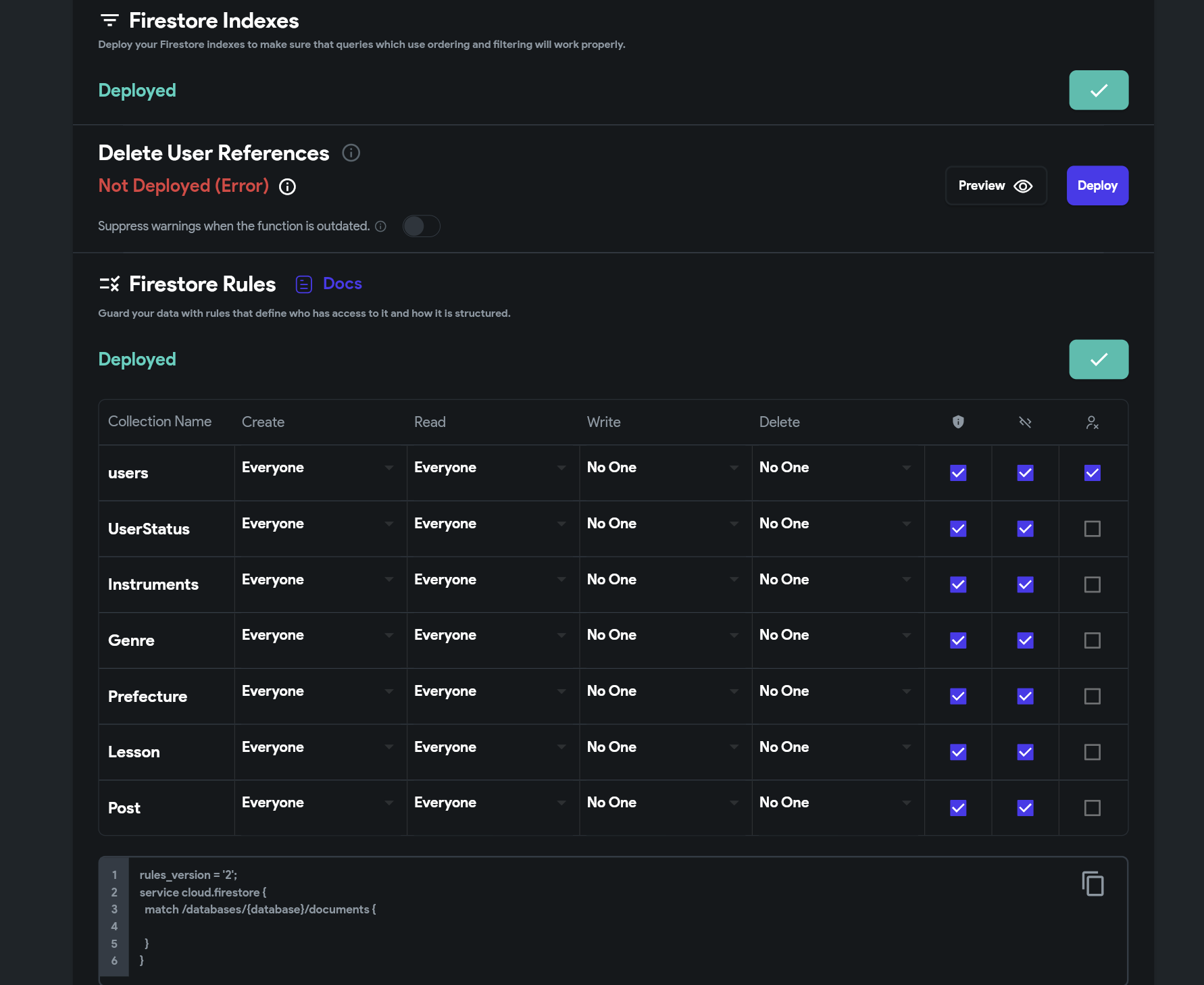Image resolution: width=1204 pixels, height=985 pixels.
Task: Uncheck the users row last checkbox
Action: coord(1092,473)
